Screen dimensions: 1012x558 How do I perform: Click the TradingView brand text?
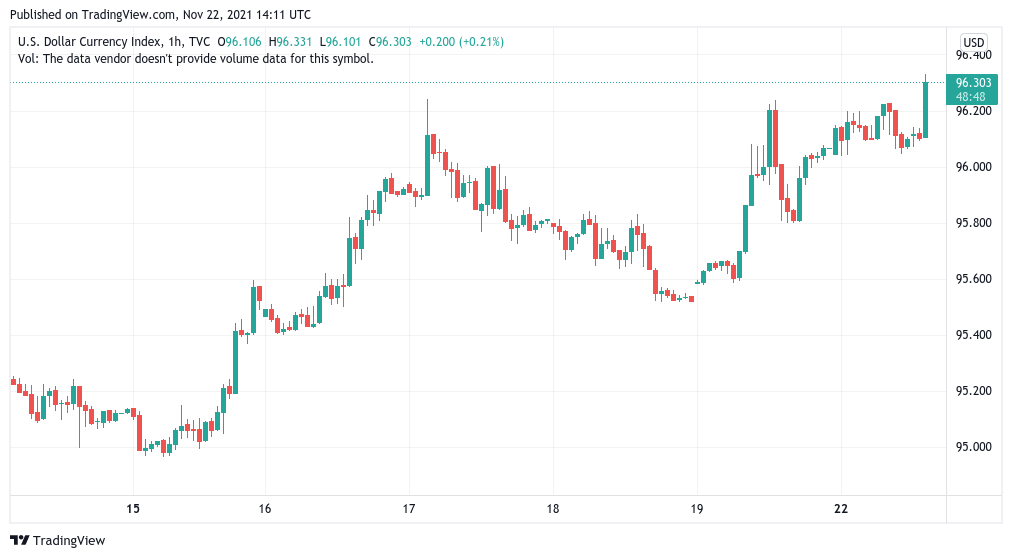point(69,541)
